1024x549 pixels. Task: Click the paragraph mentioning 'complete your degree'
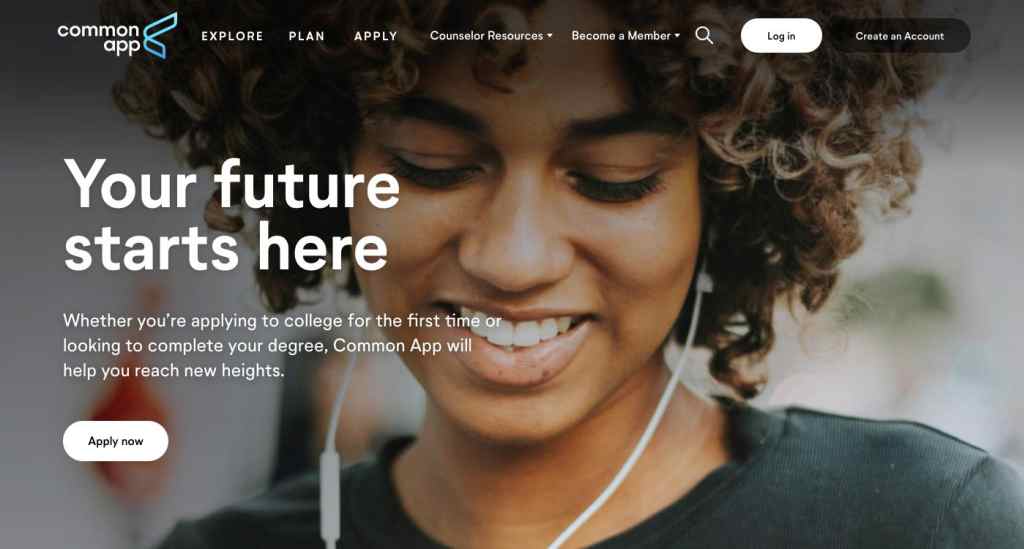[x=282, y=345]
